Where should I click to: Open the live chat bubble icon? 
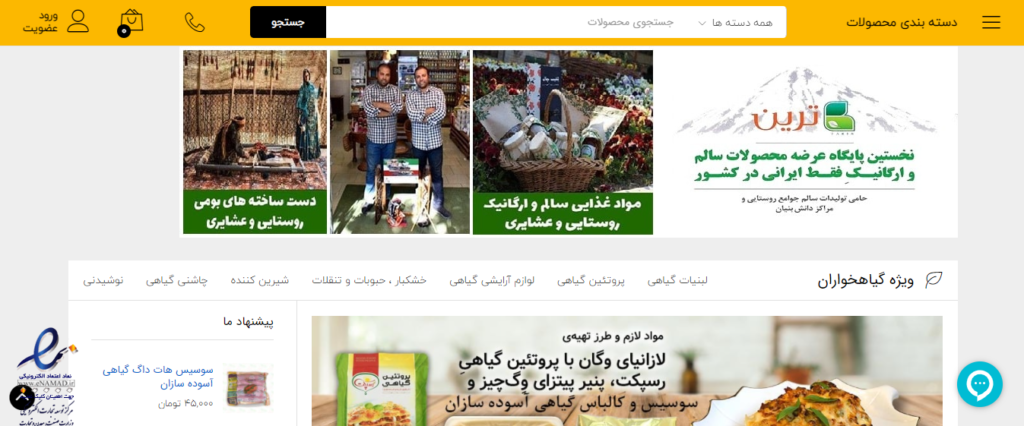pos(980,384)
